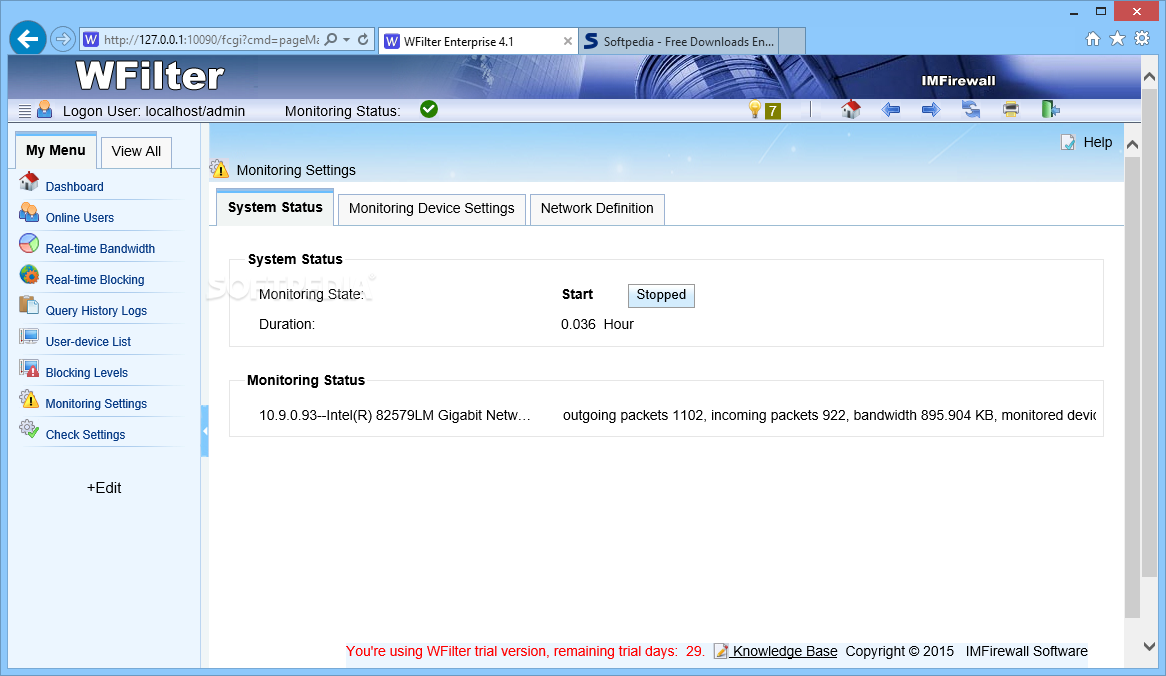Switch to Monitoring Device Settings tab
The width and height of the screenshot is (1166, 676).
431,209
